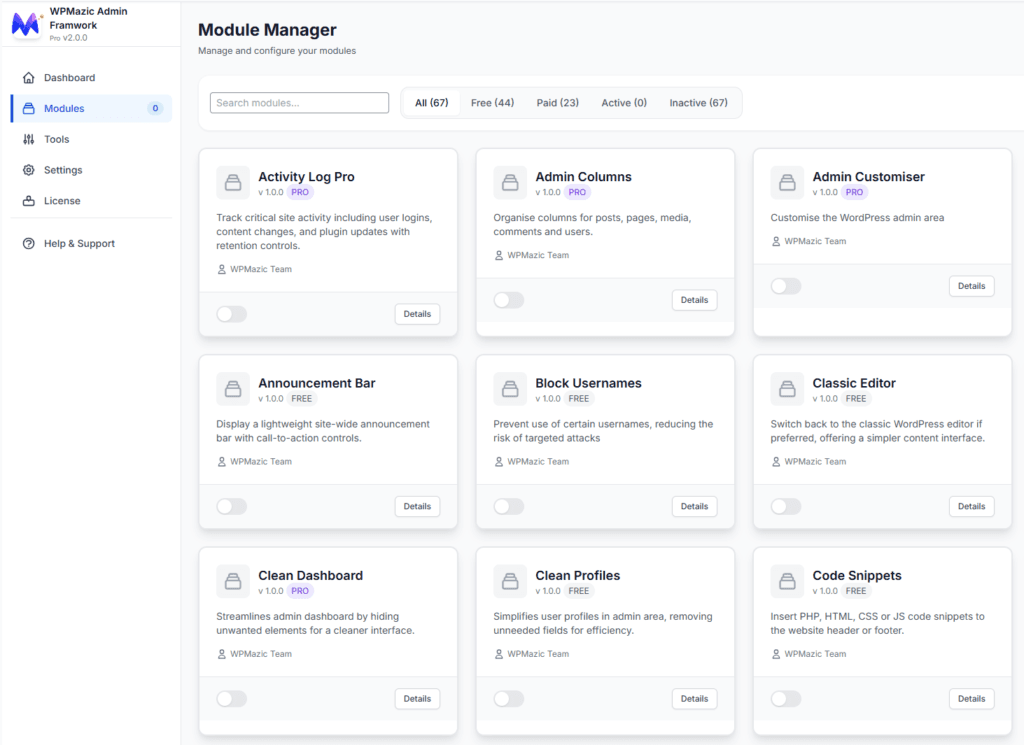Focus the Search modules input field
This screenshot has height=745, width=1024.
pos(299,103)
